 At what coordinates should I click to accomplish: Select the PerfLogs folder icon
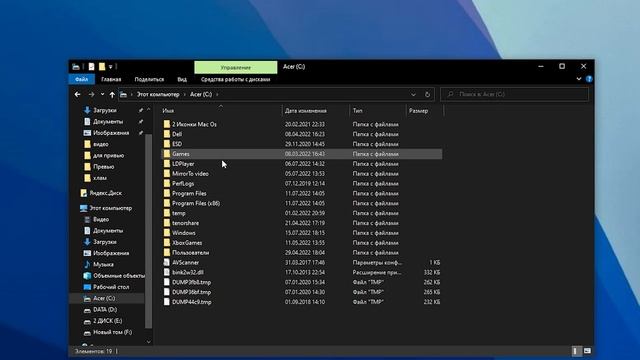point(167,183)
